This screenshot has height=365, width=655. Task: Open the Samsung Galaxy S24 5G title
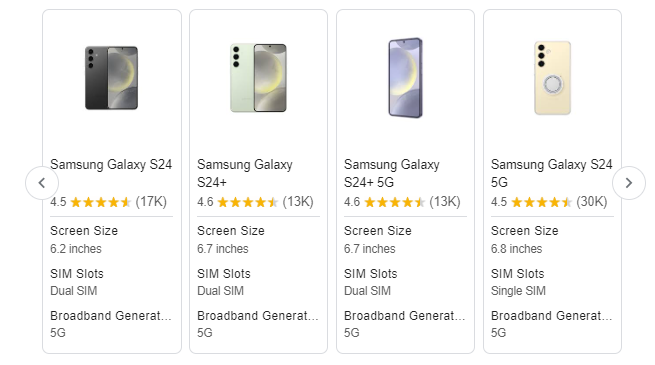551,173
